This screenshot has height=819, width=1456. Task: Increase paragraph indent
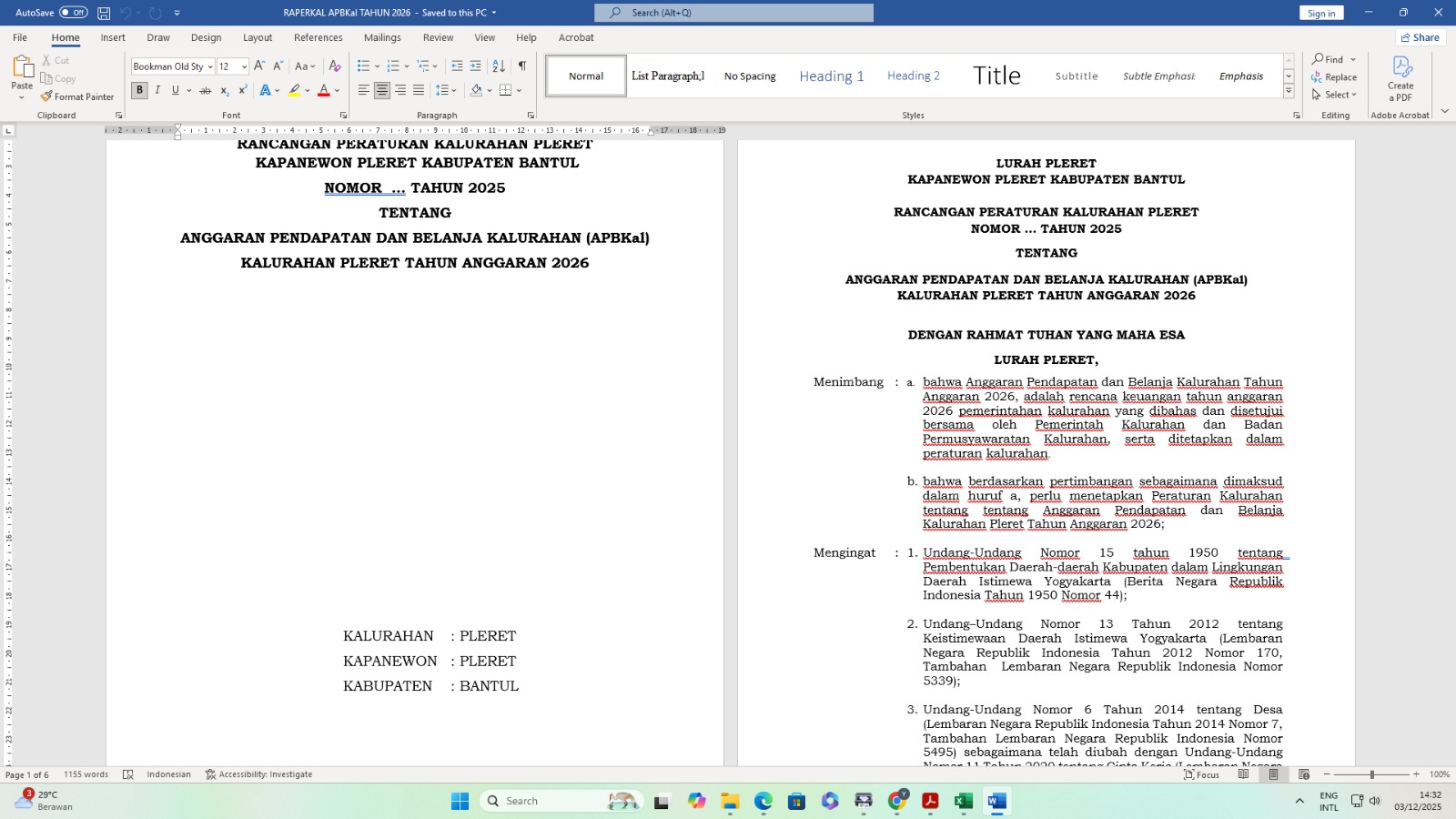(x=475, y=66)
